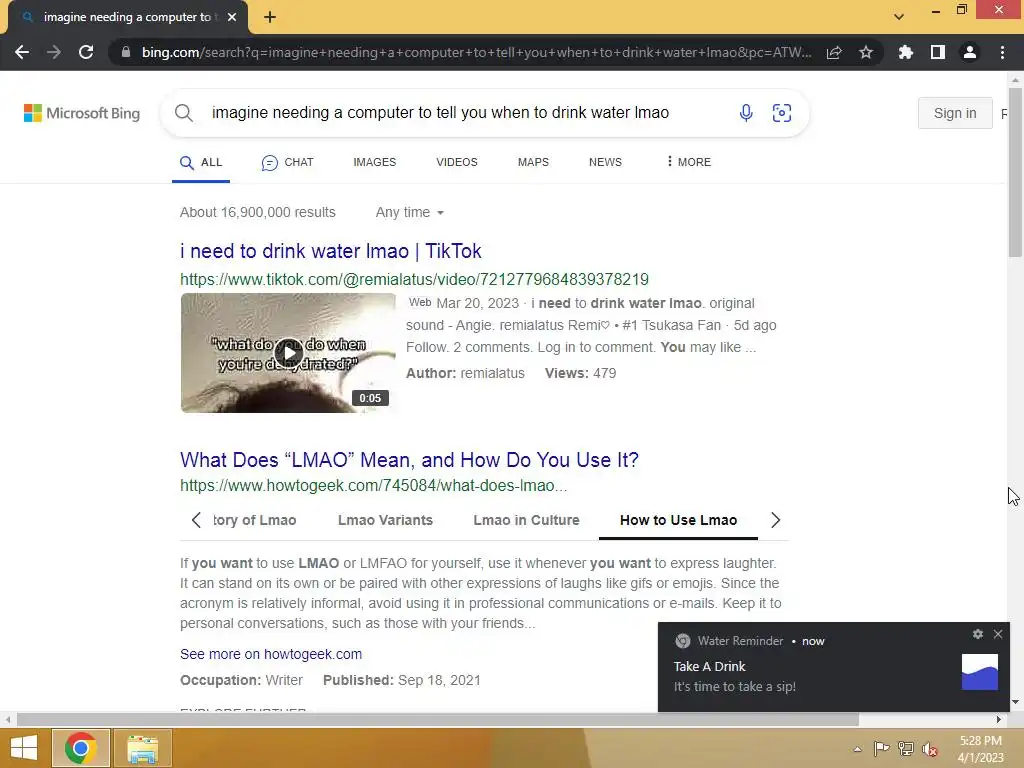Click the scroll-down arrow of vertical scrollbar
The width and height of the screenshot is (1024, 768).
click(1015, 702)
